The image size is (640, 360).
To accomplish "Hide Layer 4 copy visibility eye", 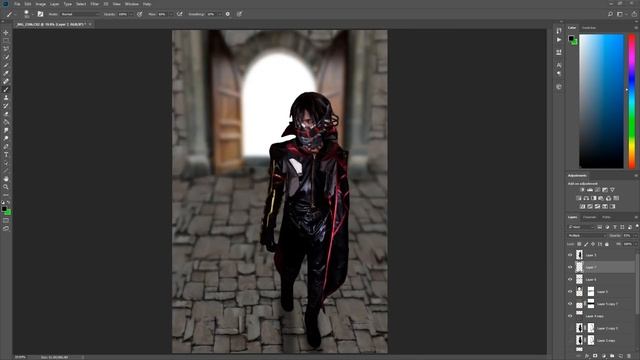I will 570,316.
